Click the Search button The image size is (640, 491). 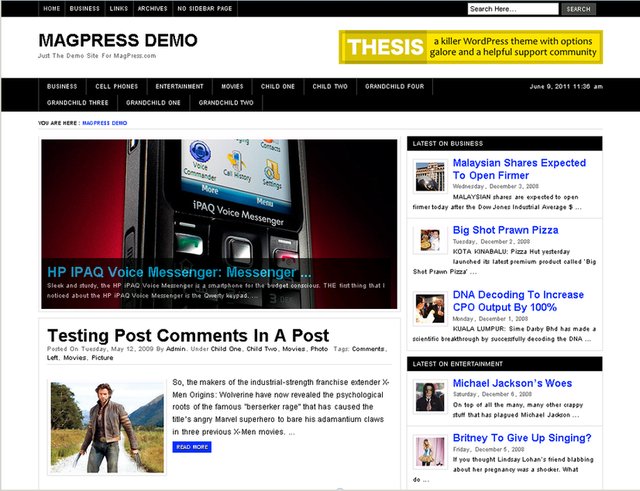pos(578,9)
